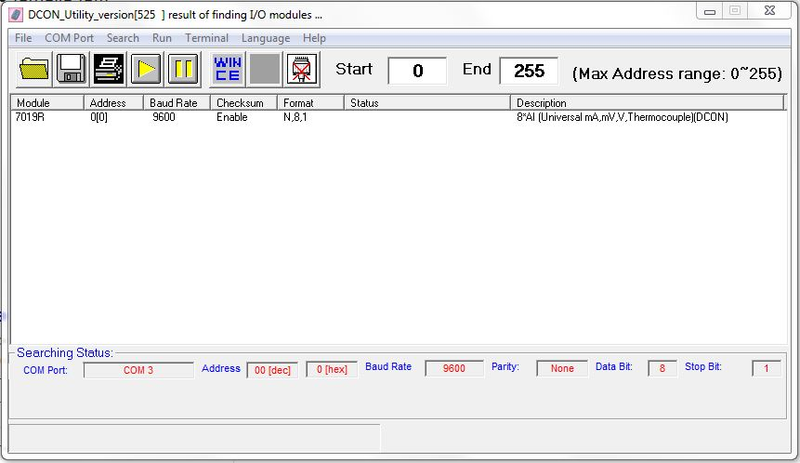Open the Help menu

click(x=314, y=38)
